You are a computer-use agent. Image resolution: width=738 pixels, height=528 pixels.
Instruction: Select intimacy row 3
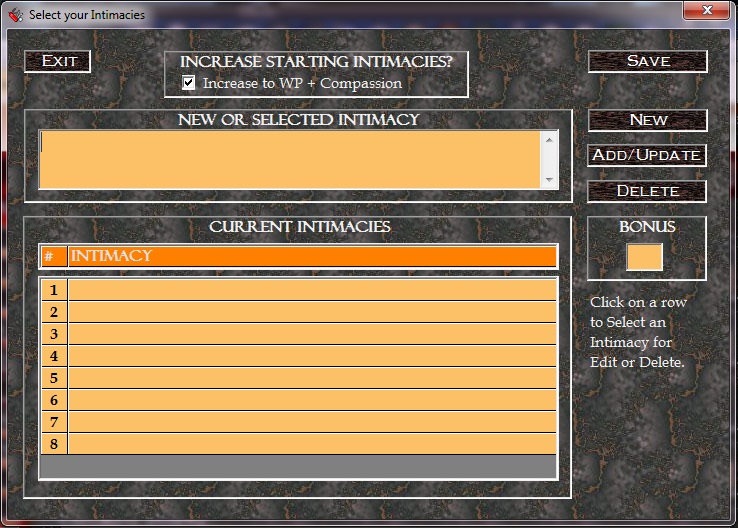pyautogui.click(x=298, y=334)
